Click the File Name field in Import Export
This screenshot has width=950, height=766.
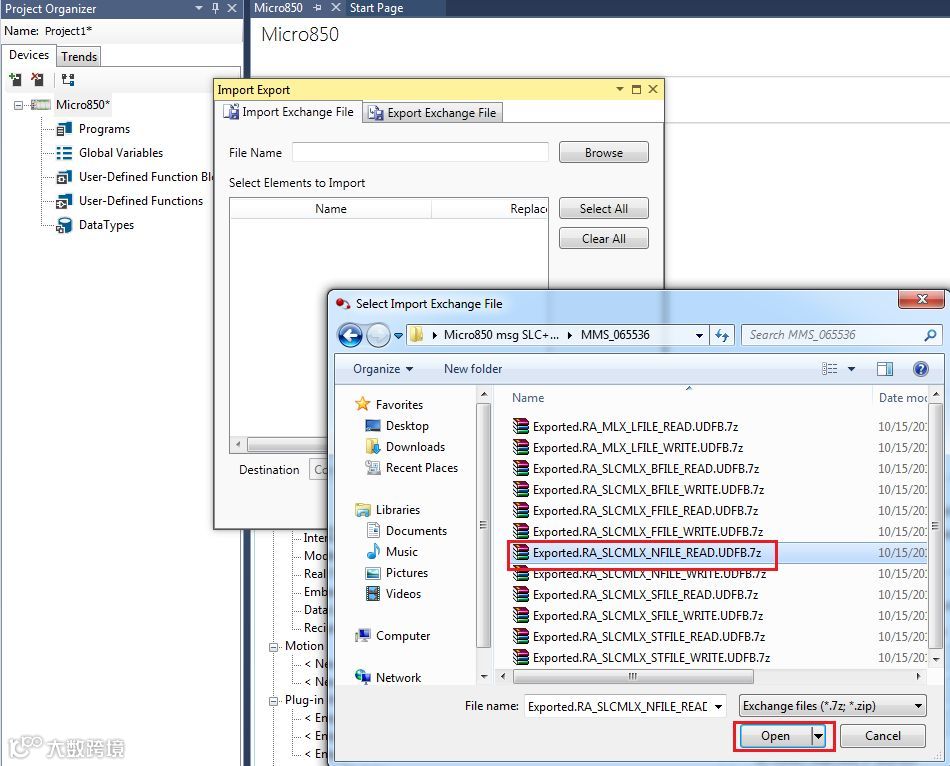point(420,152)
